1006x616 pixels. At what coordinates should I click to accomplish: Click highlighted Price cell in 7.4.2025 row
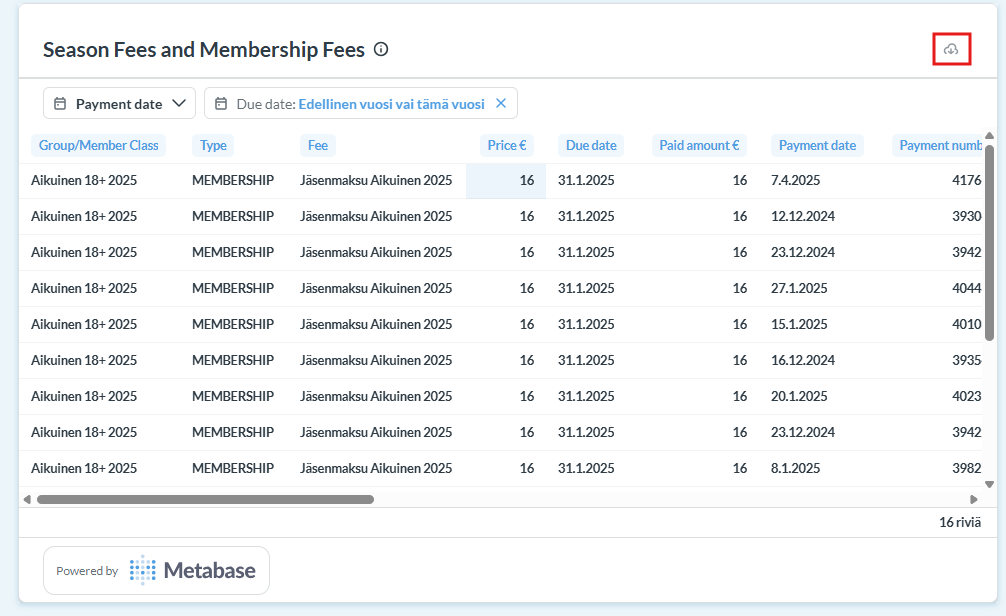pyautogui.click(x=506, y=181)
